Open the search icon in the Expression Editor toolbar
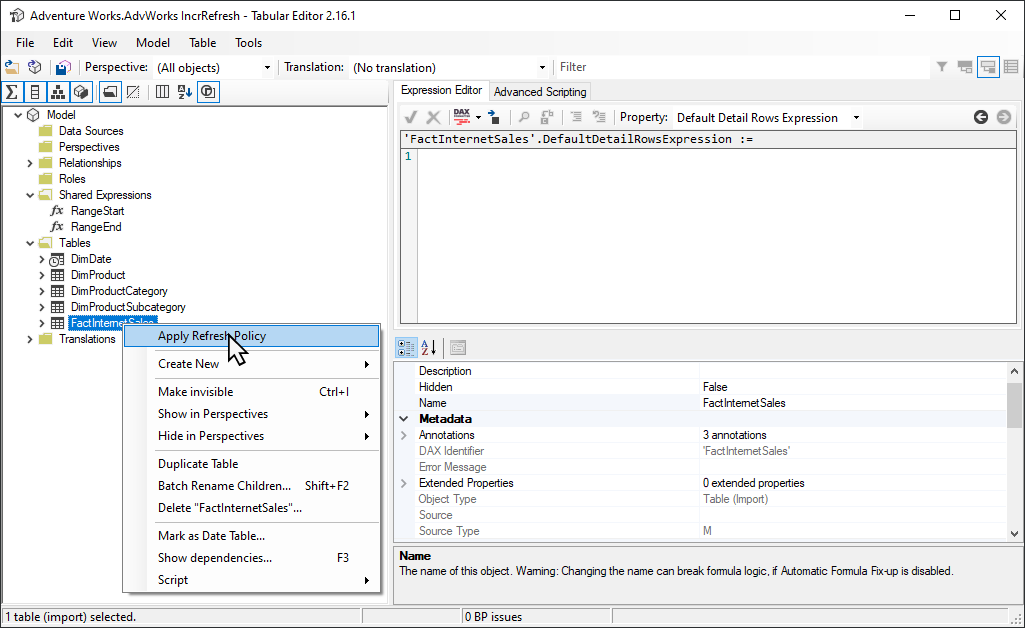This screenshot has height=628, width=1025. 524,117
